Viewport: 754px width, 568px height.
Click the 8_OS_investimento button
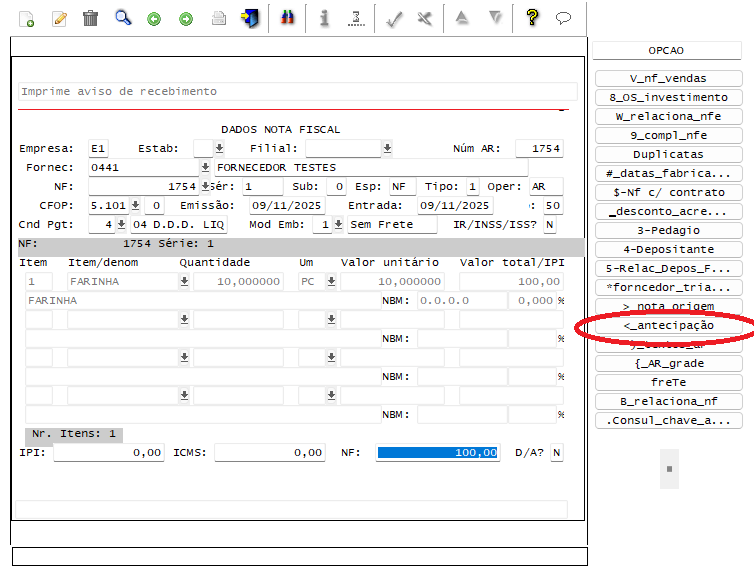tap(668, 97)
